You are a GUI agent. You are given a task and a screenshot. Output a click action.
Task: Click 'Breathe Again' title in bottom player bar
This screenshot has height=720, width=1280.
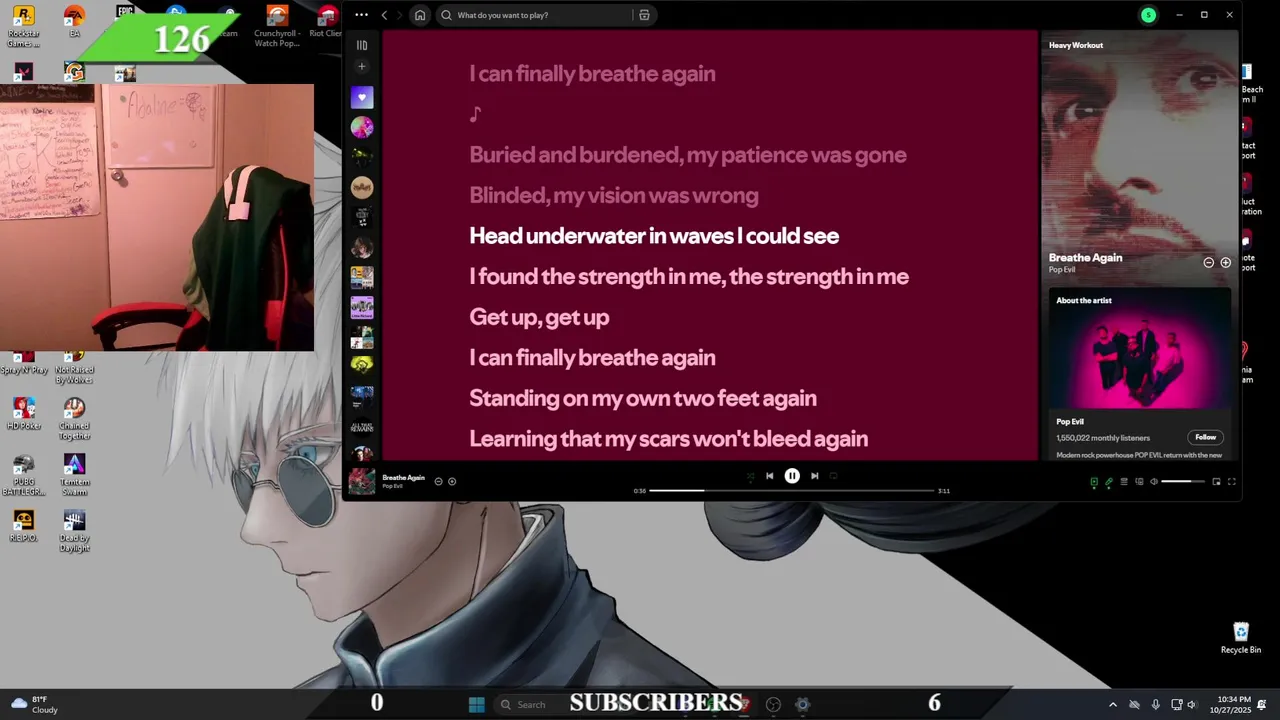(x=403, y=478)
